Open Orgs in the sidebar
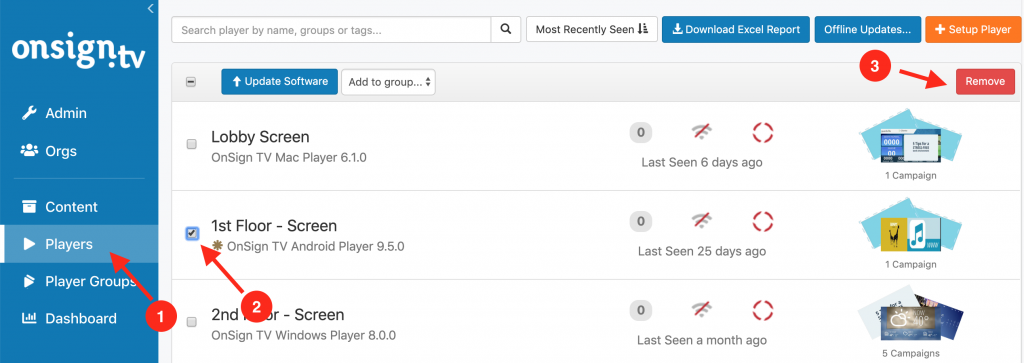 pos(49,151)
